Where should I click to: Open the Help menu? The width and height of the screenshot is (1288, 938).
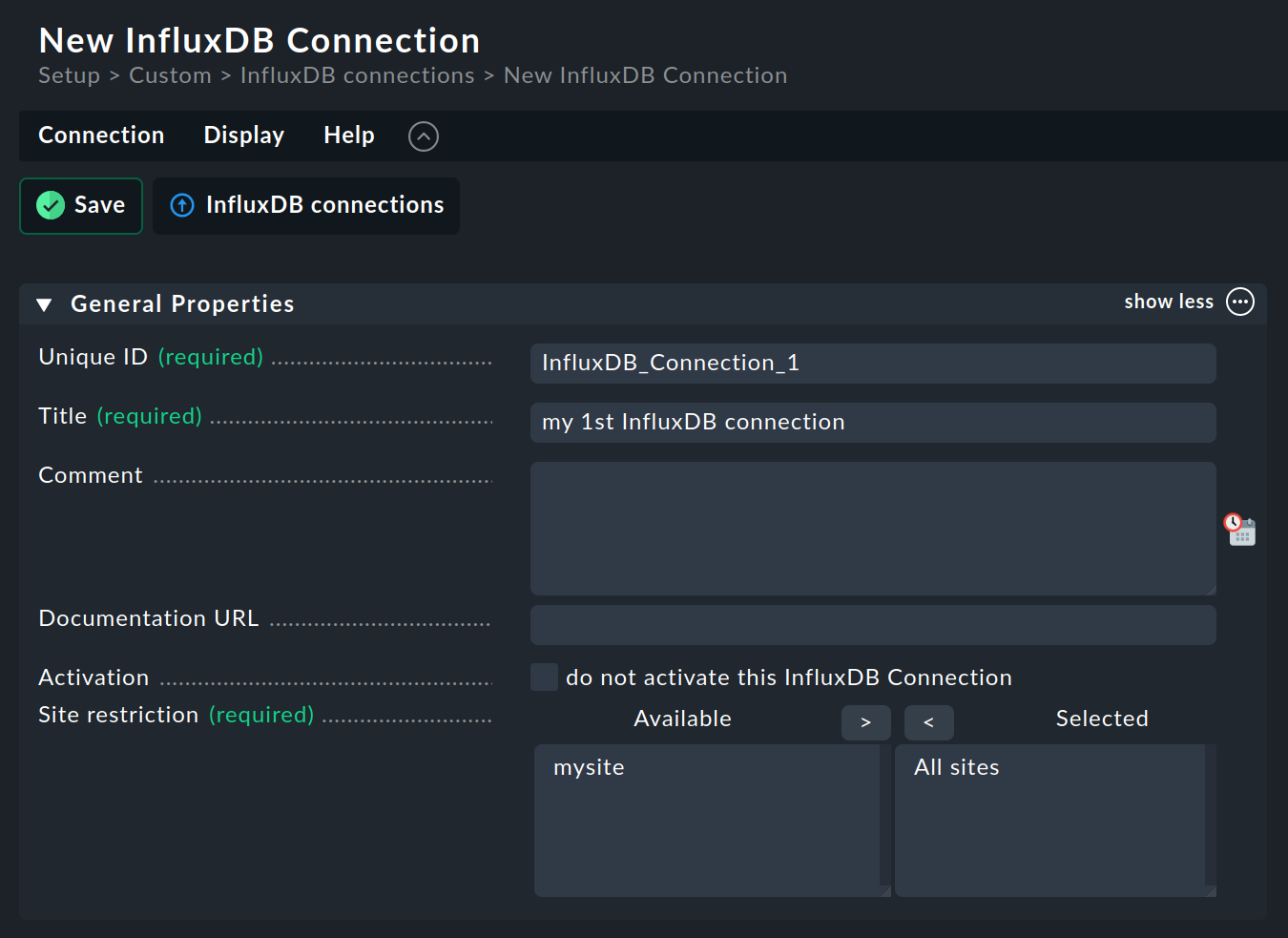(x=349, y=135)
